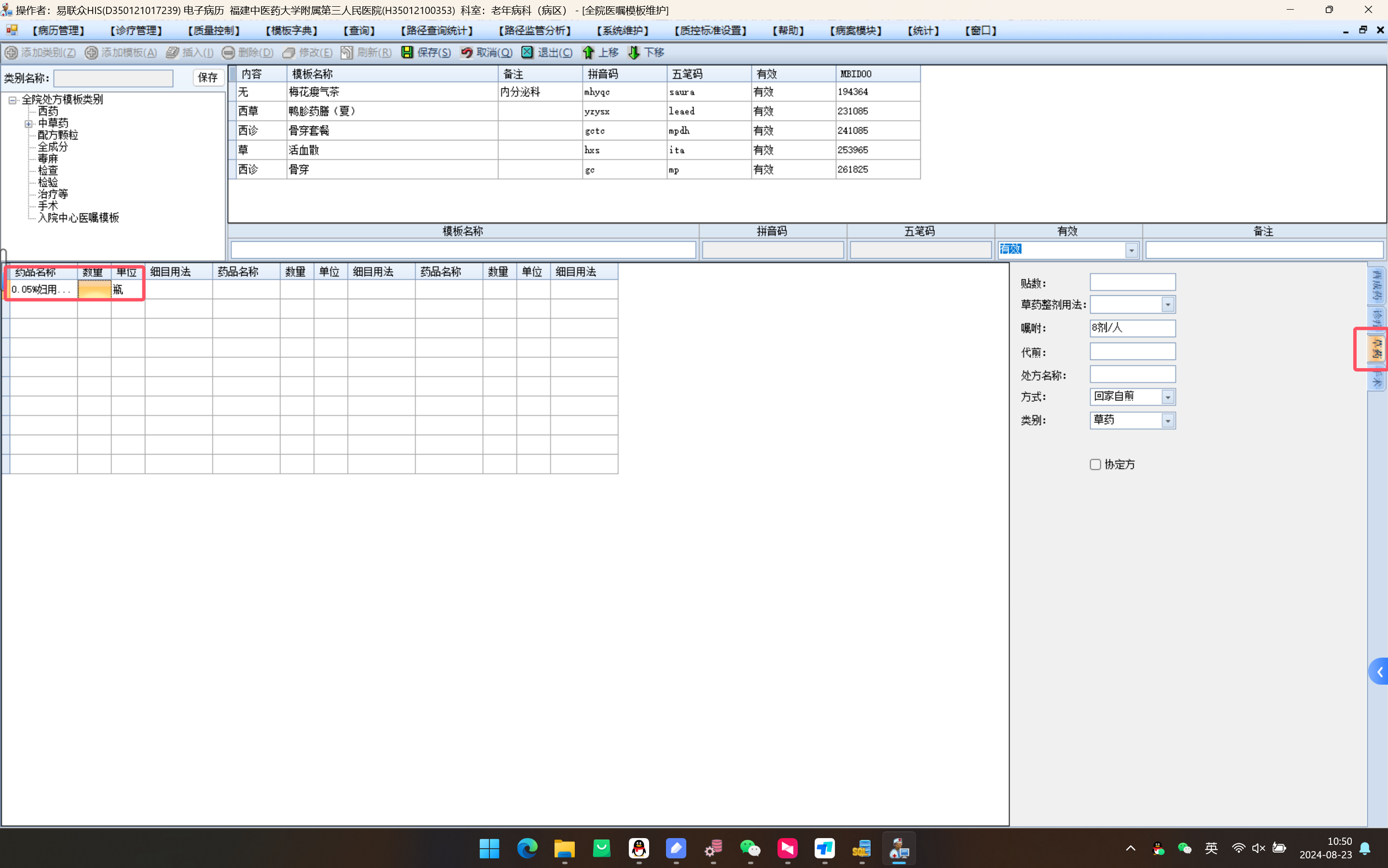Collapse the 全院处方模板类别 root node

pos(12,100)
